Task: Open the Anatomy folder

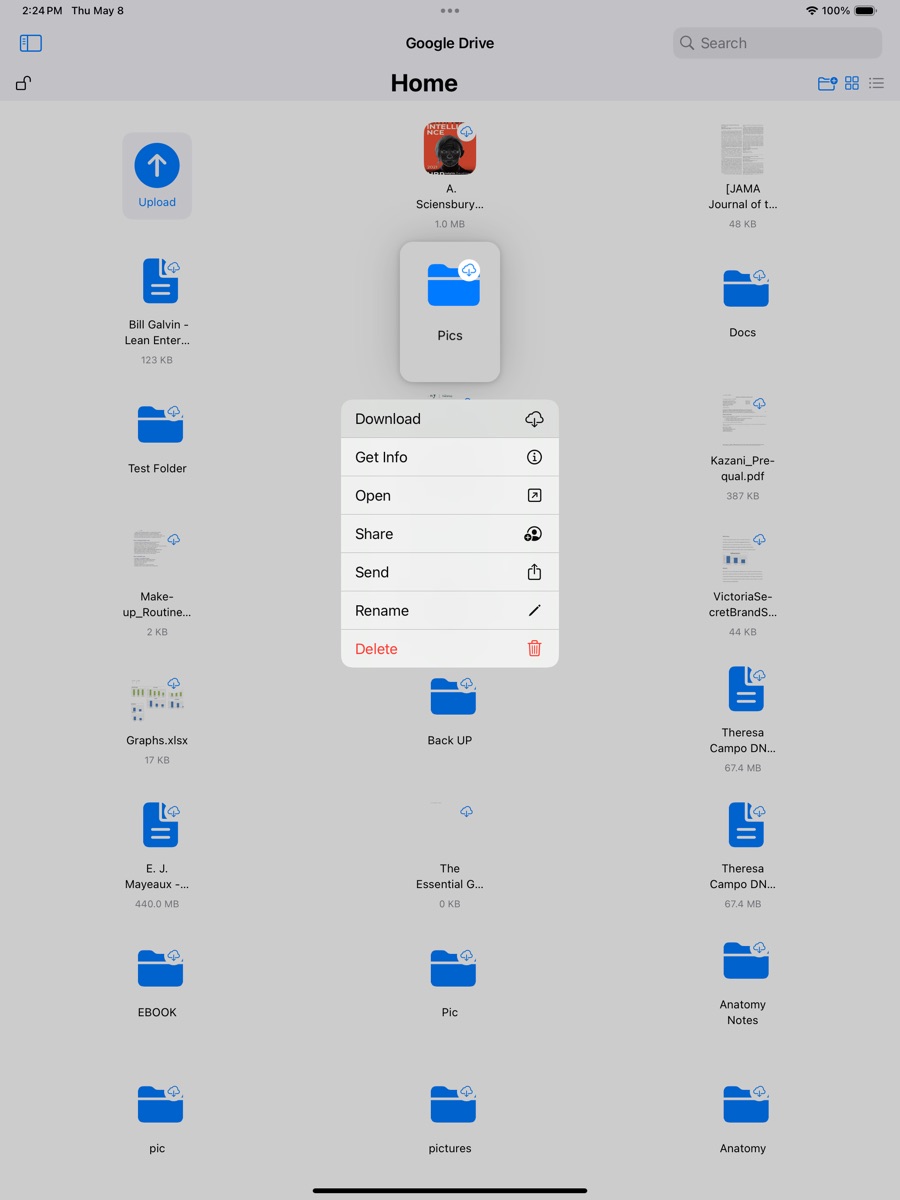Action: click(x=746, y=1104)
